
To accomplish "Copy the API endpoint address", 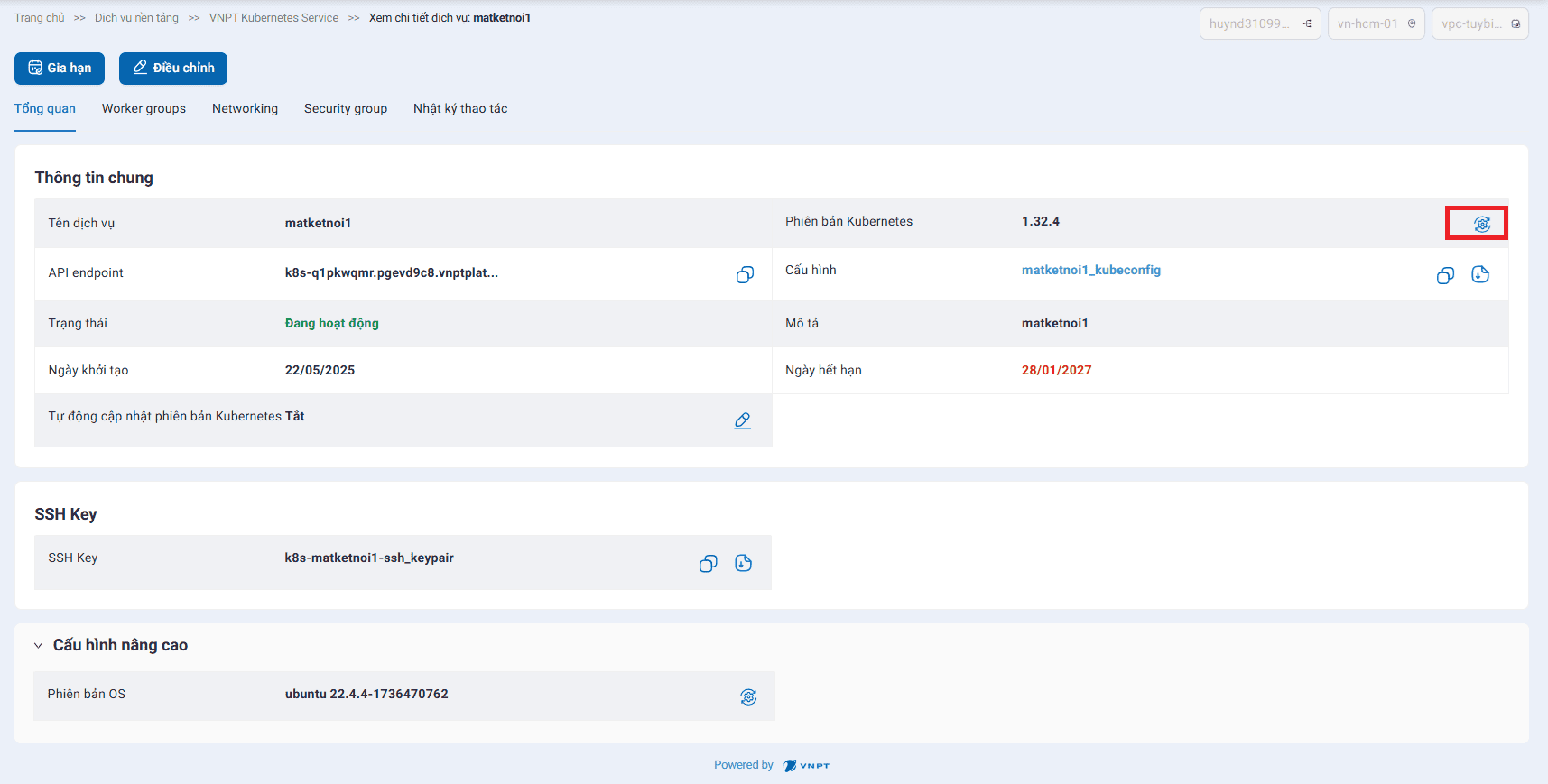I will click(x=745, y=275).
